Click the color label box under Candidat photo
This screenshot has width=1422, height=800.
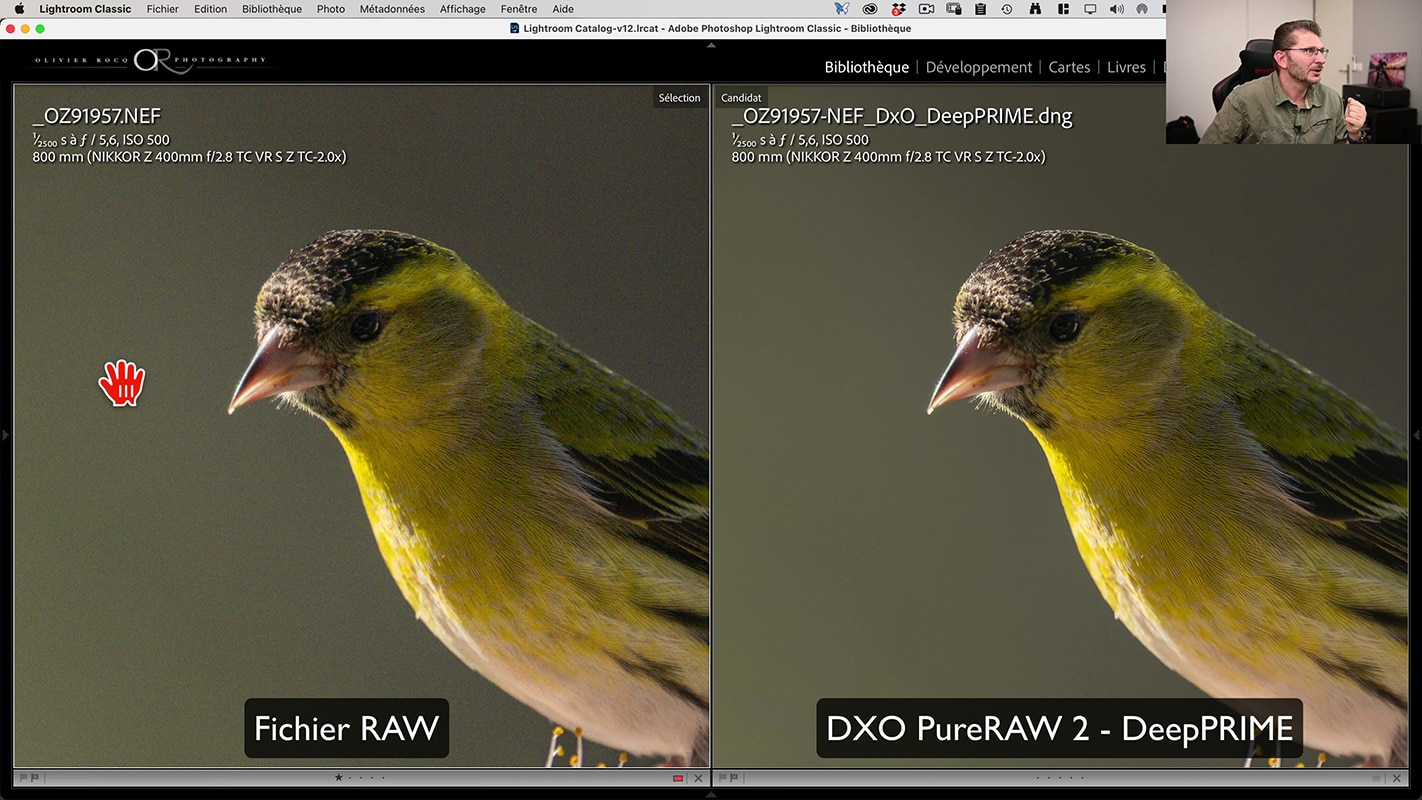[1377, 778]
